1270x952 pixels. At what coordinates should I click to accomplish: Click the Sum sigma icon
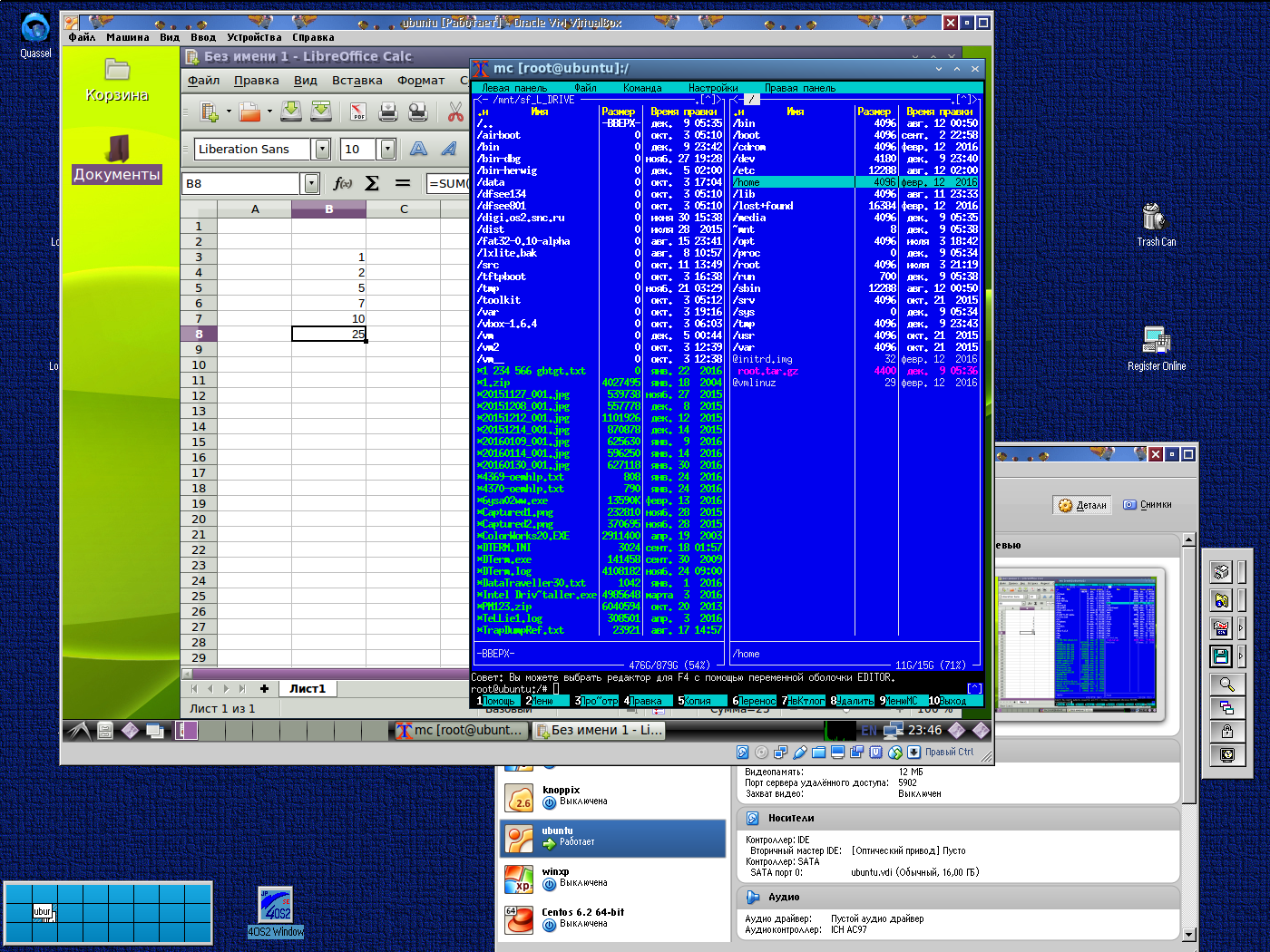pos(372,183)
